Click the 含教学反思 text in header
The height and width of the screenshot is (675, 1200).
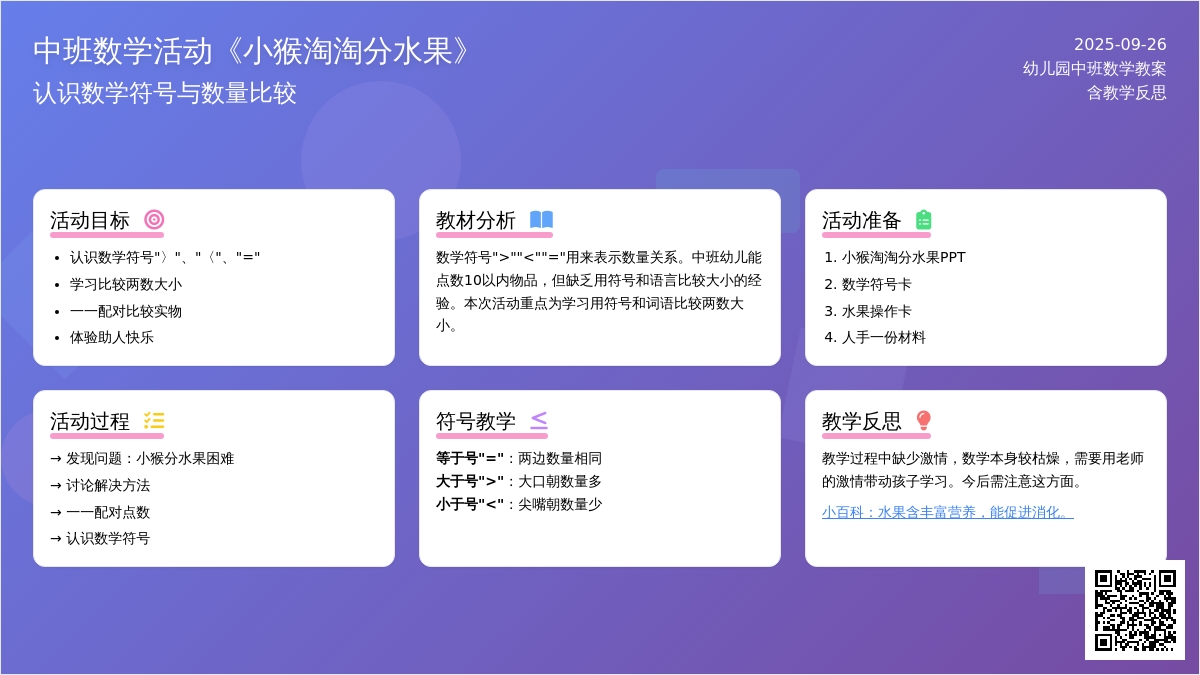click(1127, 92)
